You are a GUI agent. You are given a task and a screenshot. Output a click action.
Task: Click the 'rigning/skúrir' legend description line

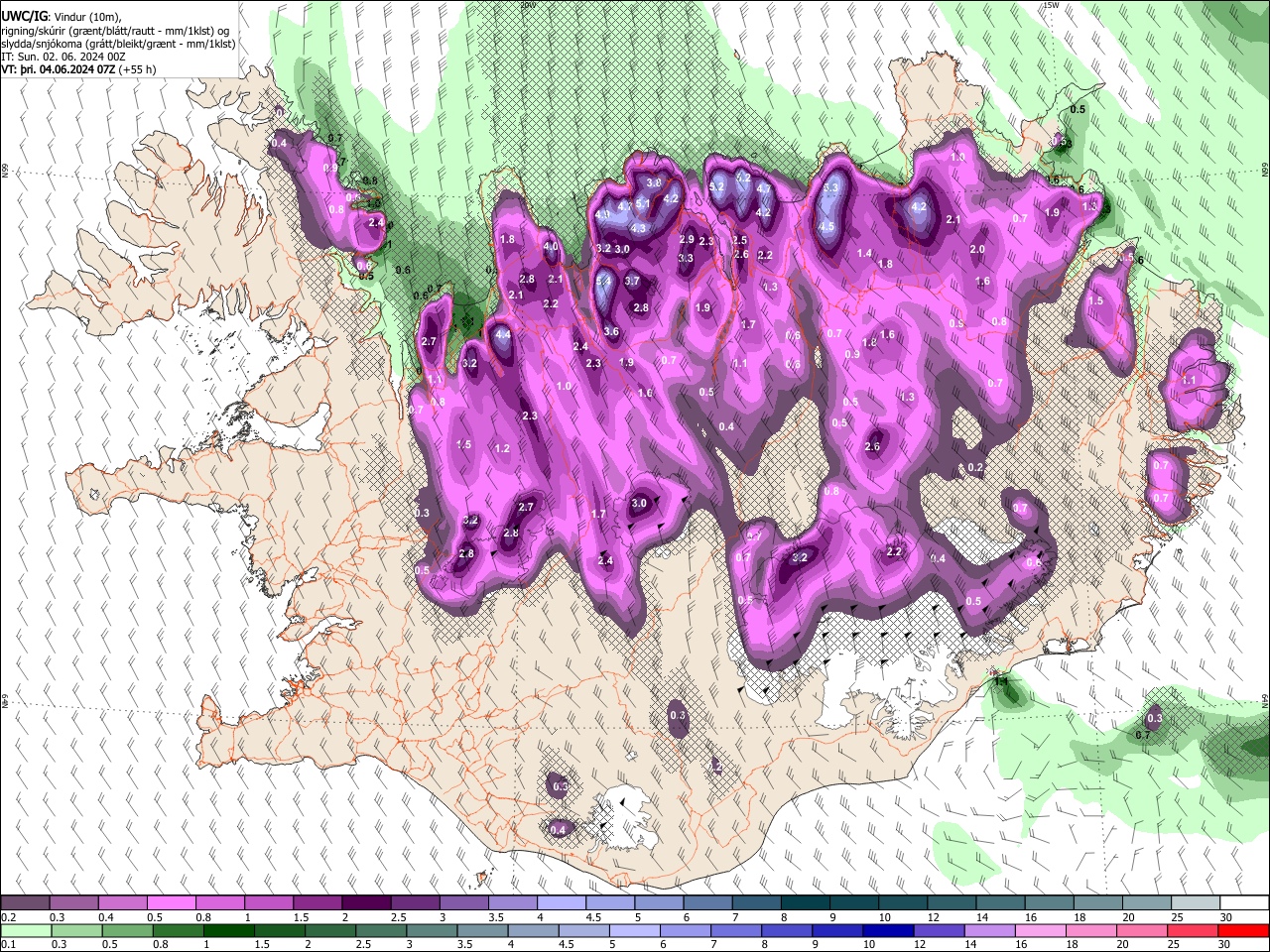[x=116, y=30]
